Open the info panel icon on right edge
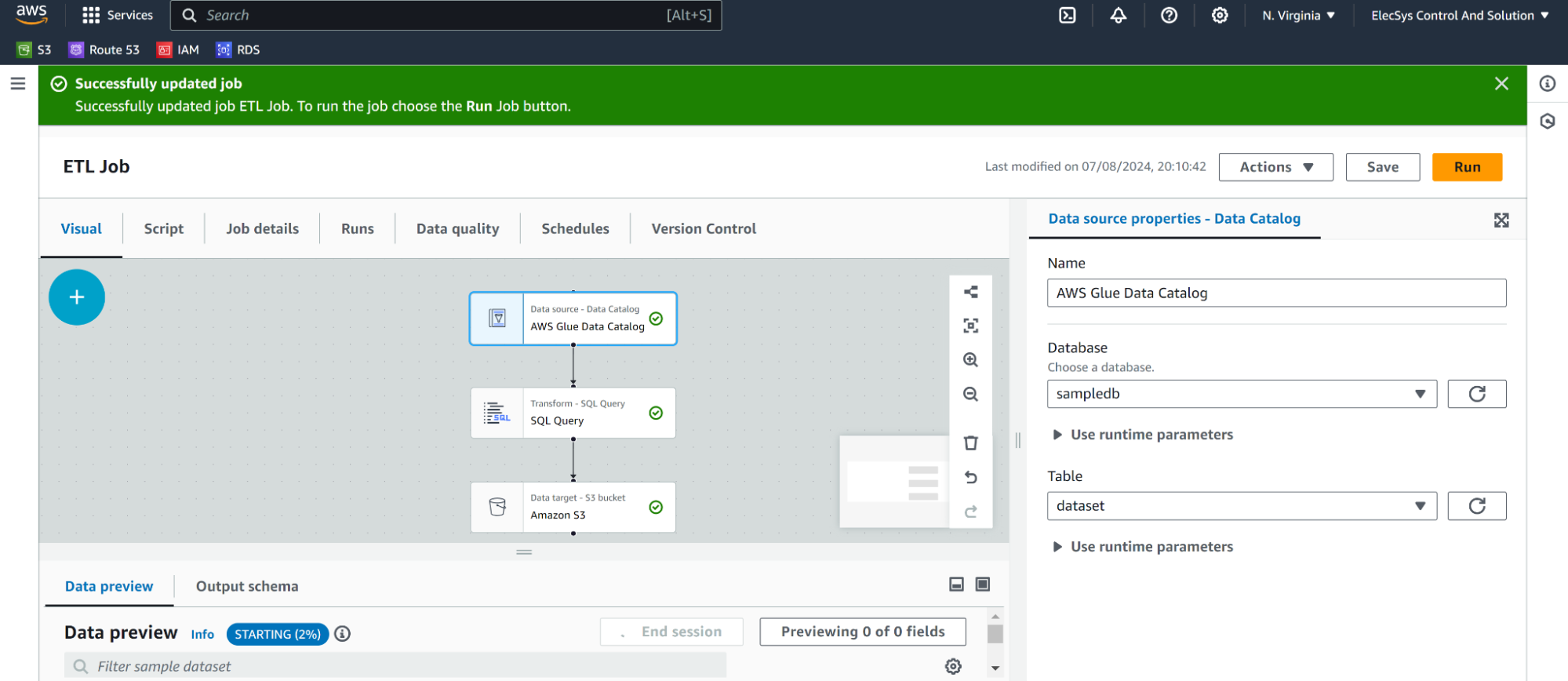Image resolution: width=1568 pixels, height=681 pixels. pos(1548,83)
